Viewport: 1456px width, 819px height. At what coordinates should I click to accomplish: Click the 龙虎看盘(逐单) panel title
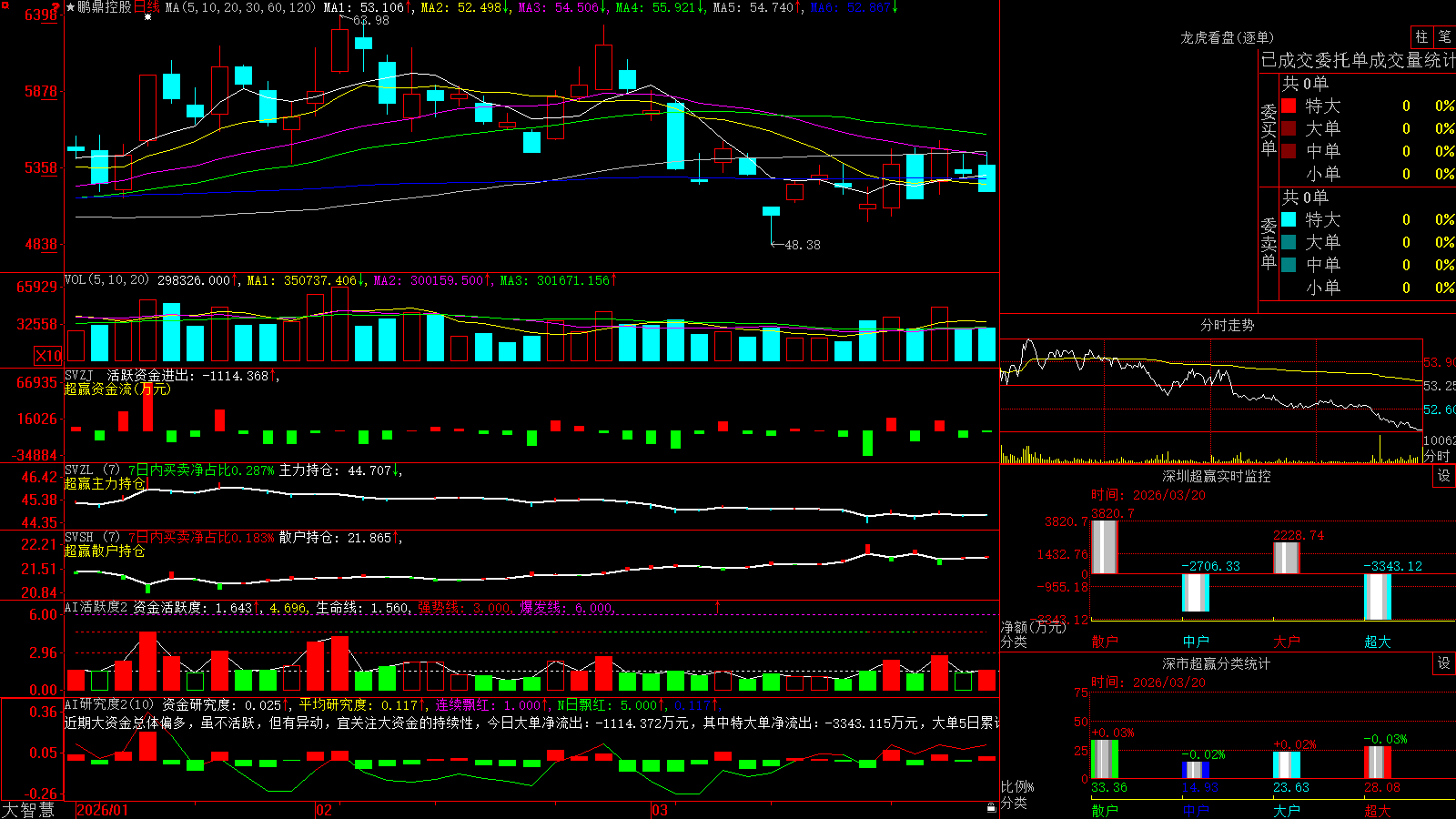pyautogui.click(x=1227, y=37)
